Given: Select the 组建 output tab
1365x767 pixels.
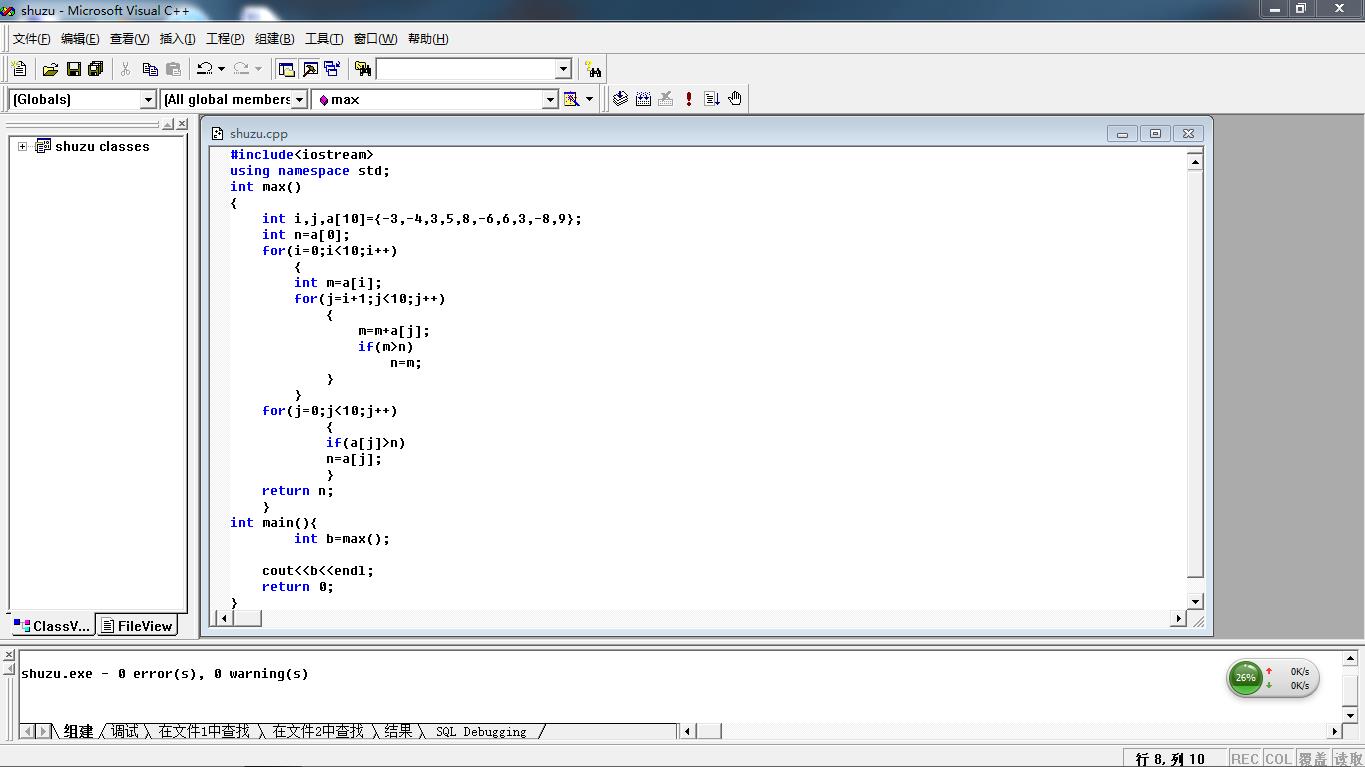Looking at the screenshot, I should pos(78,732).
